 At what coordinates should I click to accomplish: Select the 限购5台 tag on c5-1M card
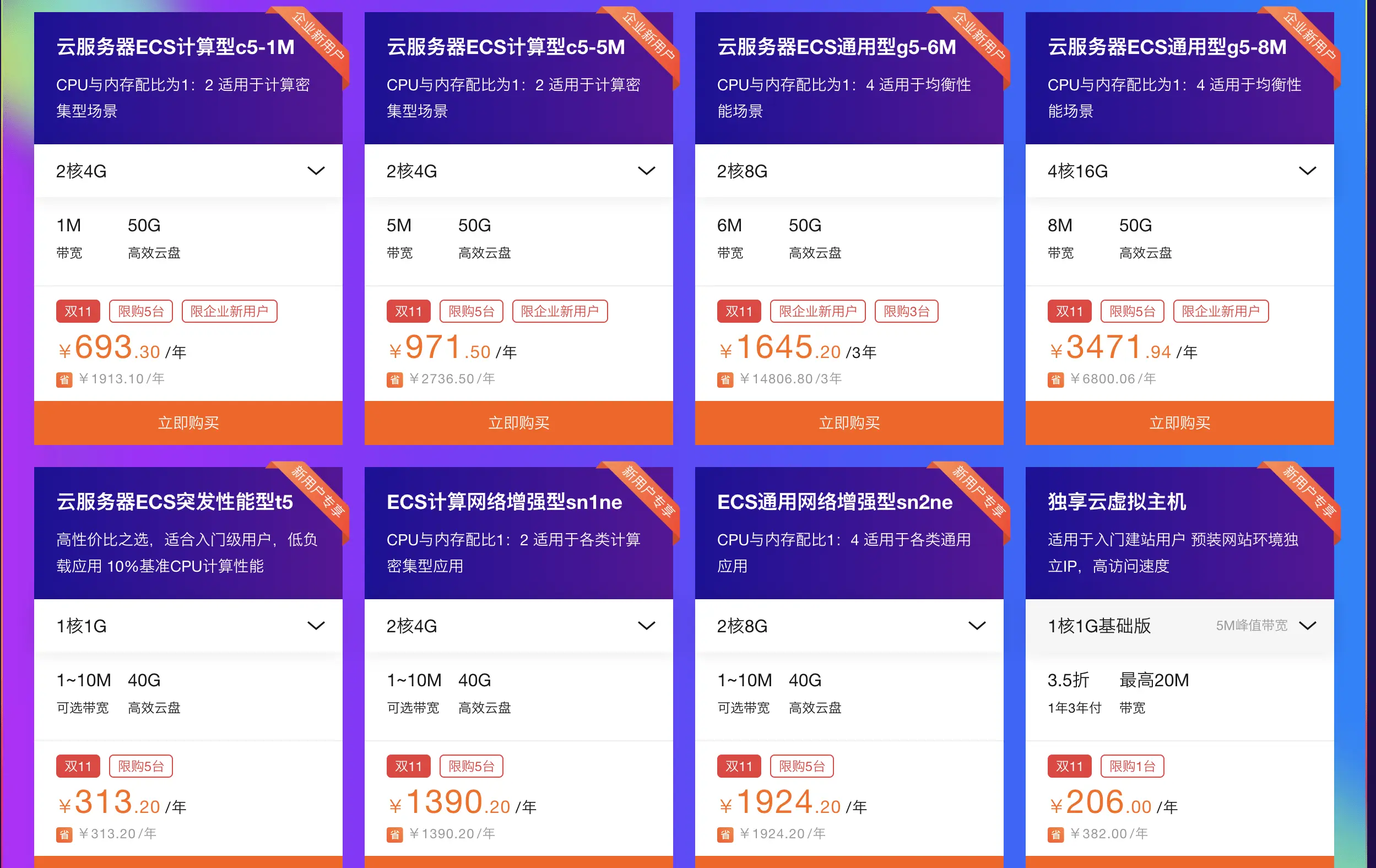point(141,311)
